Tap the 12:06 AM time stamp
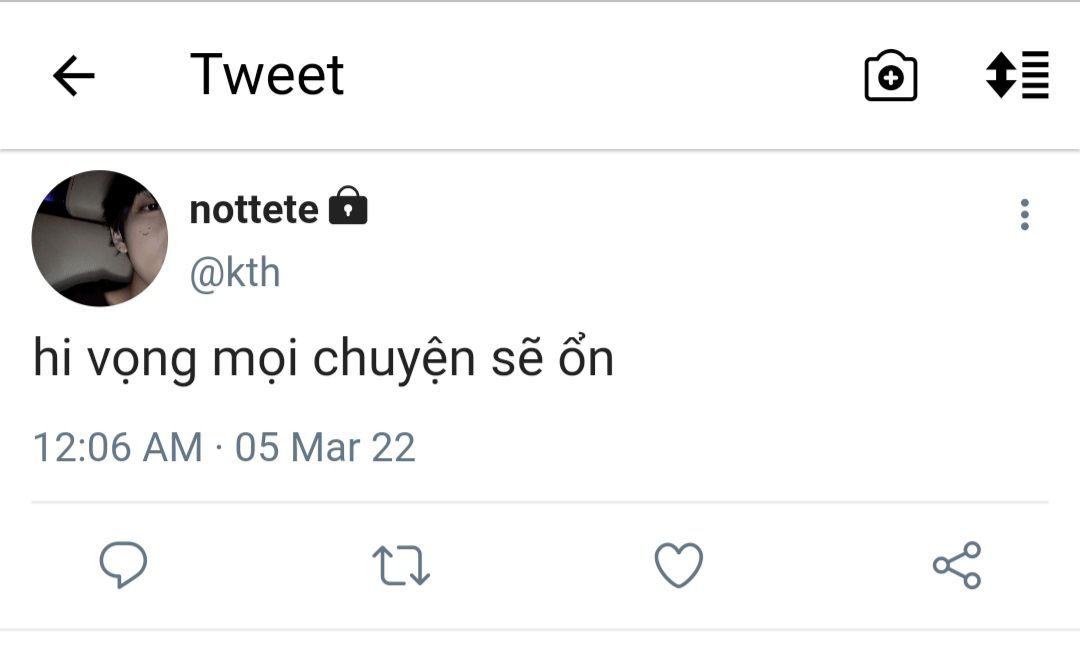Image resolution: width=1080 pixels, height=663 pixels. (117, 446)
